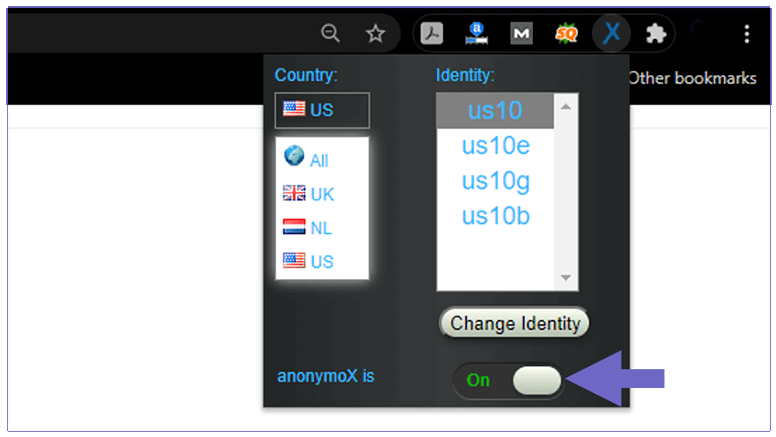Click the zoom magnifier icon in address bar

tap(330, 34)
